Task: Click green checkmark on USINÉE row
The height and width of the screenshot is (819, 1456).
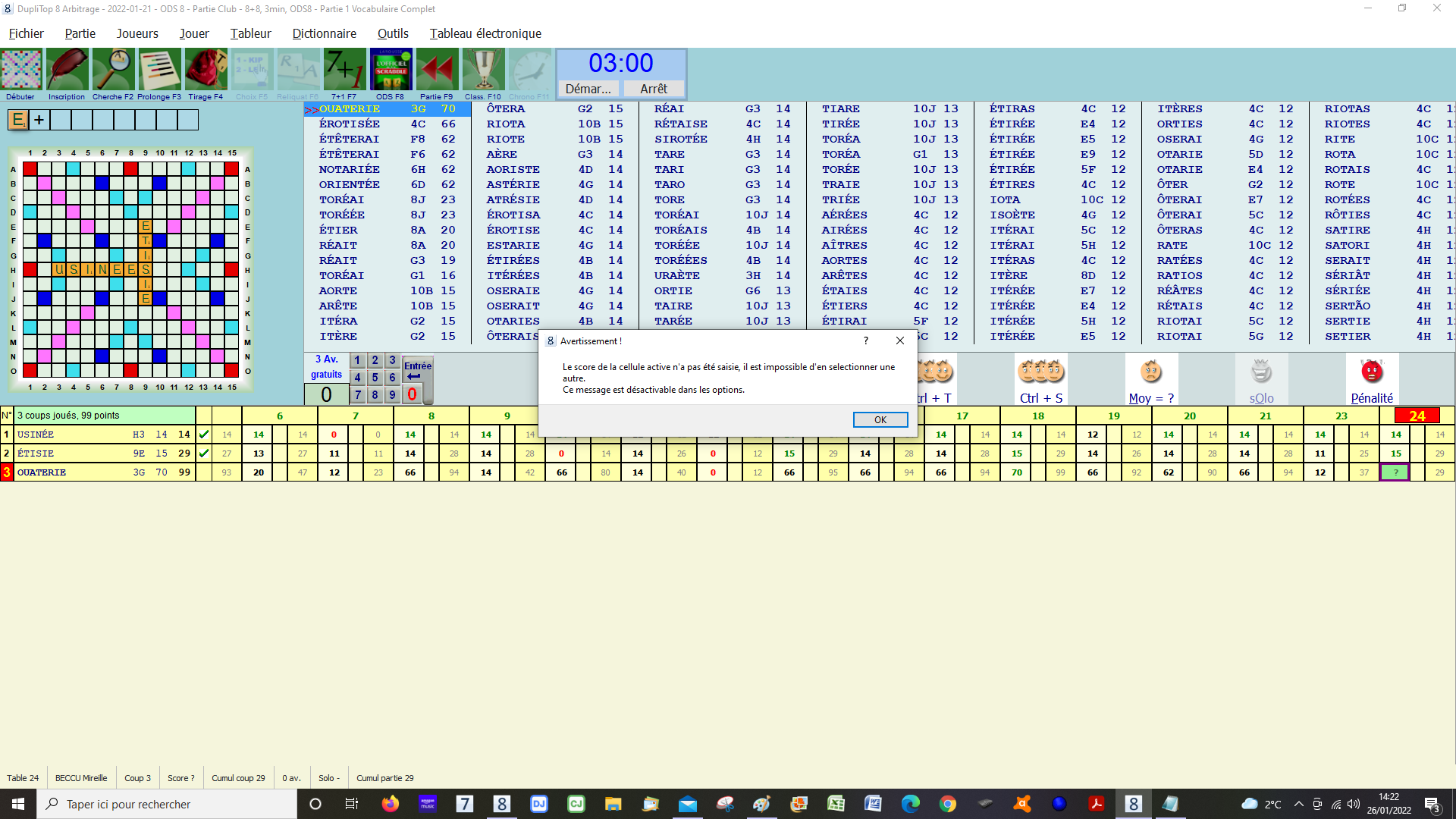Action: coord(203,435)
